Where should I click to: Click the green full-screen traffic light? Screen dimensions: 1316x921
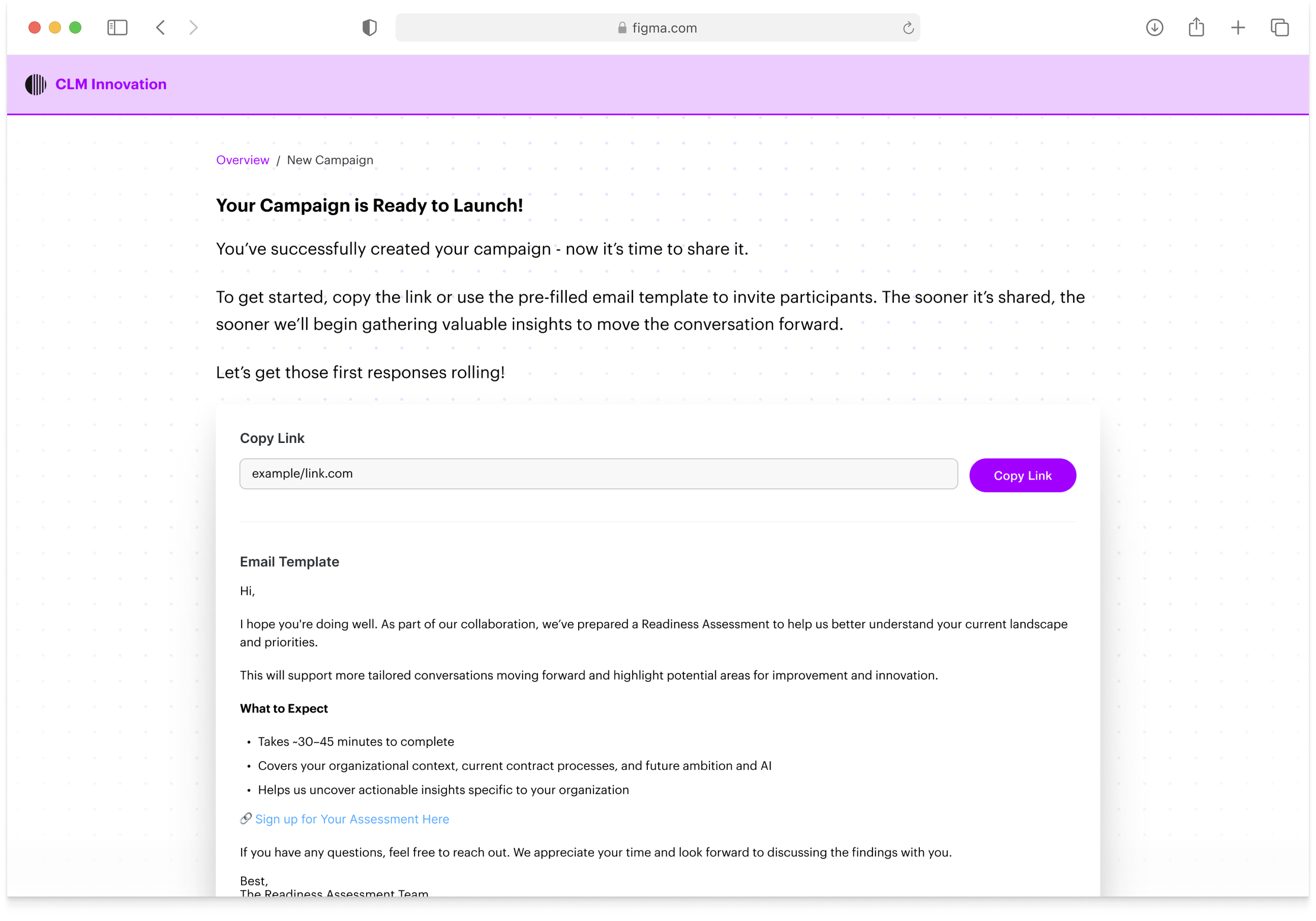[x=75, y=27]
